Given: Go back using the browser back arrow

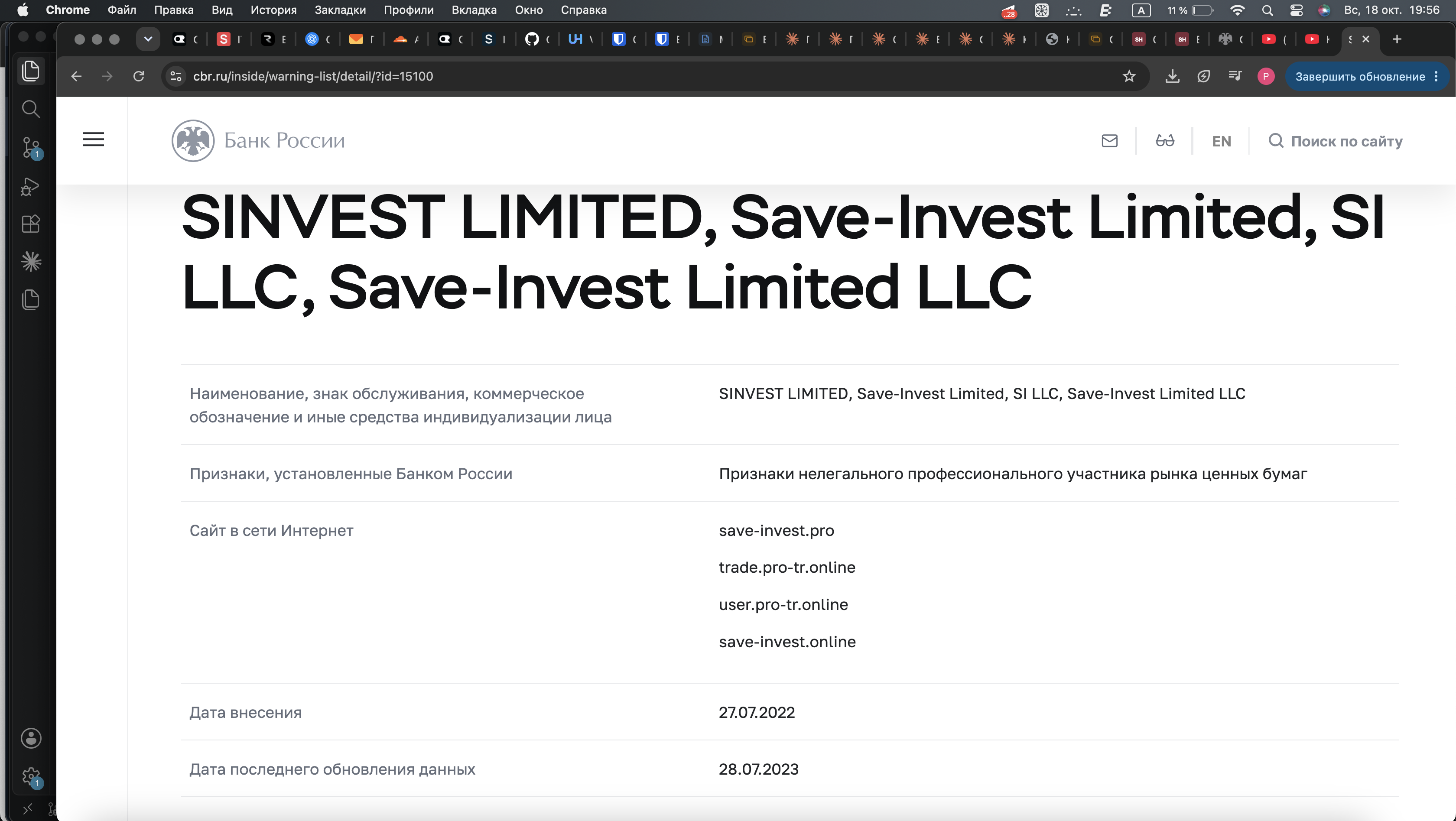Looking at the screenshot, I should click(x=76, y=76).
